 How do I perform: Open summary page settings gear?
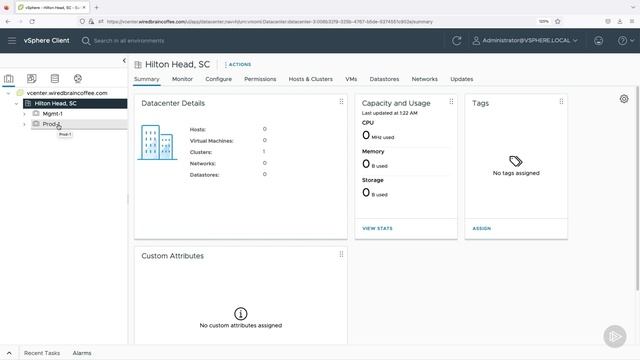[x=624, y=99]
